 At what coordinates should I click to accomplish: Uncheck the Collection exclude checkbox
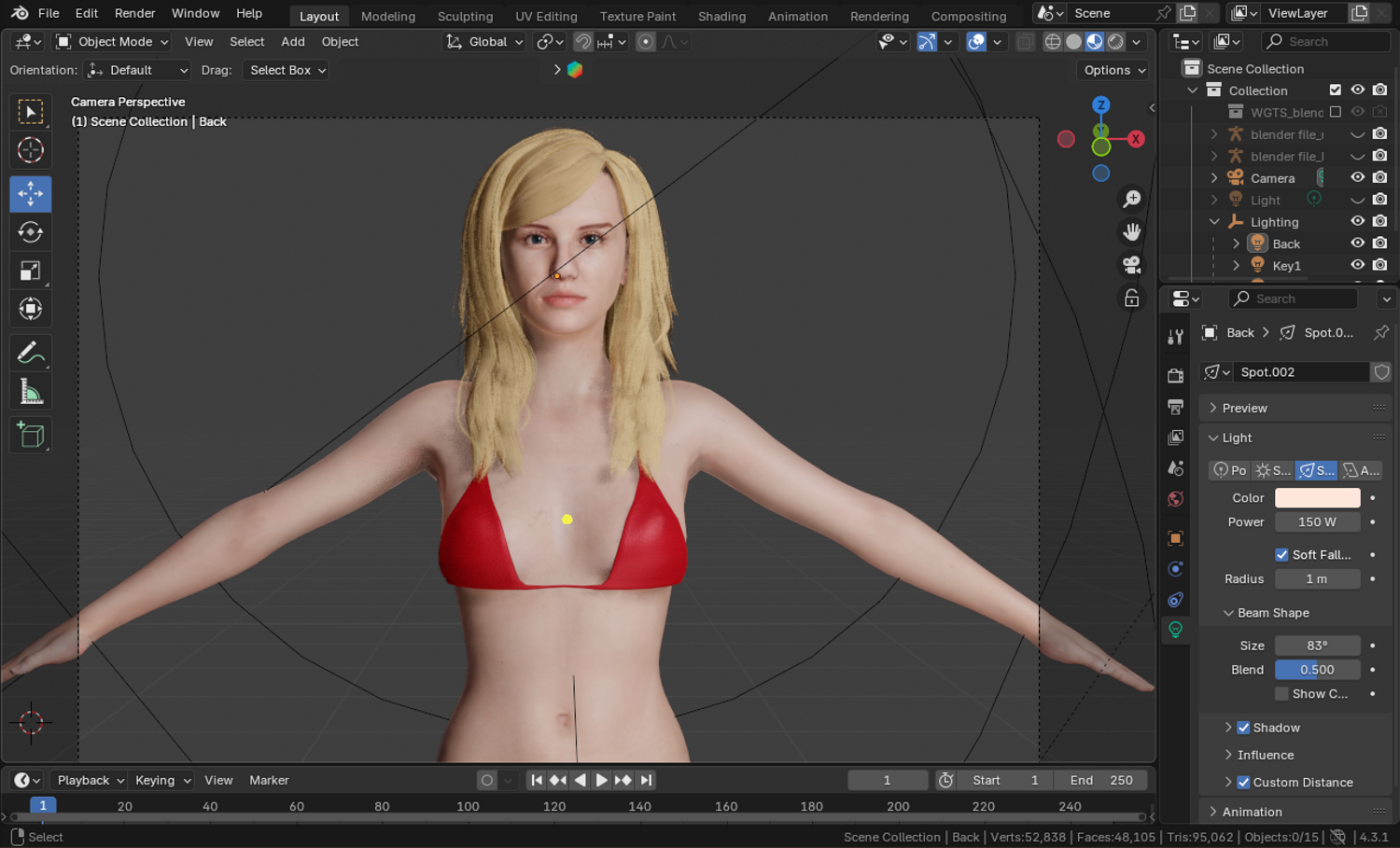click(x=1336, y=90)
